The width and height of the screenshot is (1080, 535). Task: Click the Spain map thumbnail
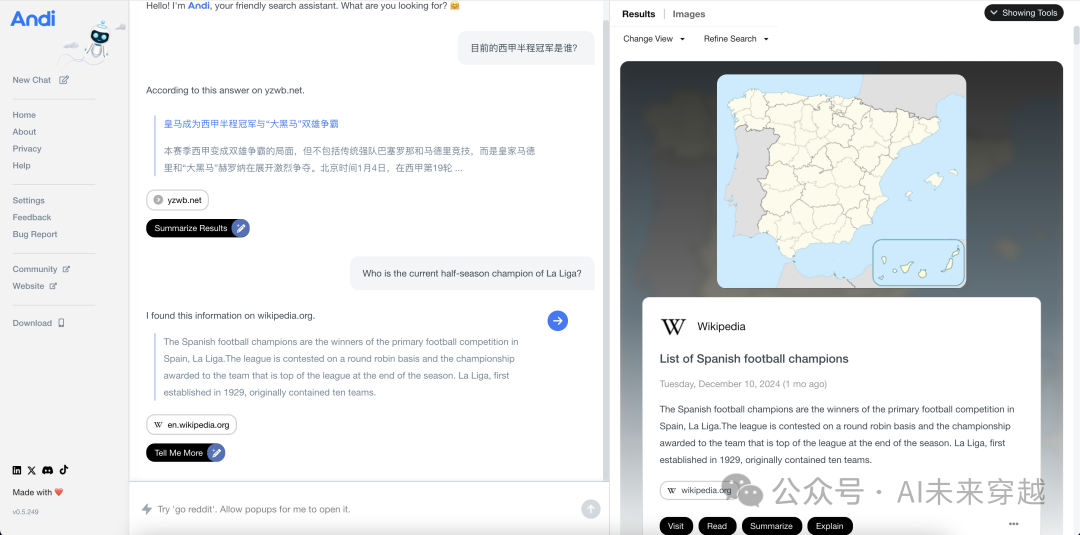[x=841, y=181]
